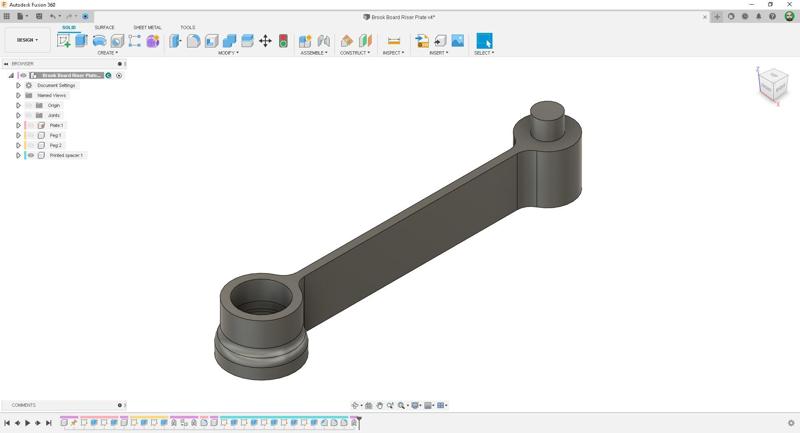Show the Plate:1 component
800x433 pixels.
click(x=31, y=125)
